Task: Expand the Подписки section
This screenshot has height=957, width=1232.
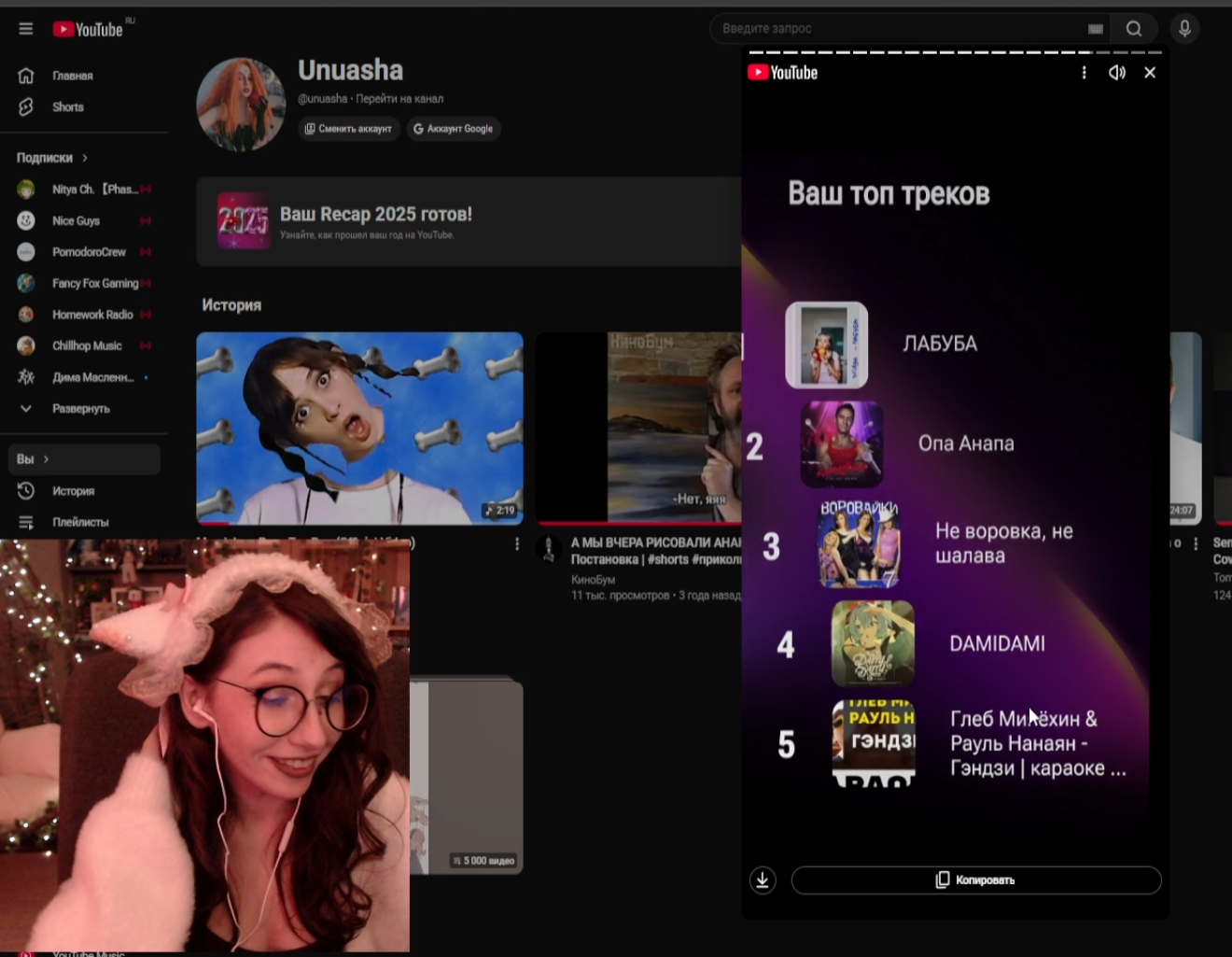Action: [x=52, y=158]
